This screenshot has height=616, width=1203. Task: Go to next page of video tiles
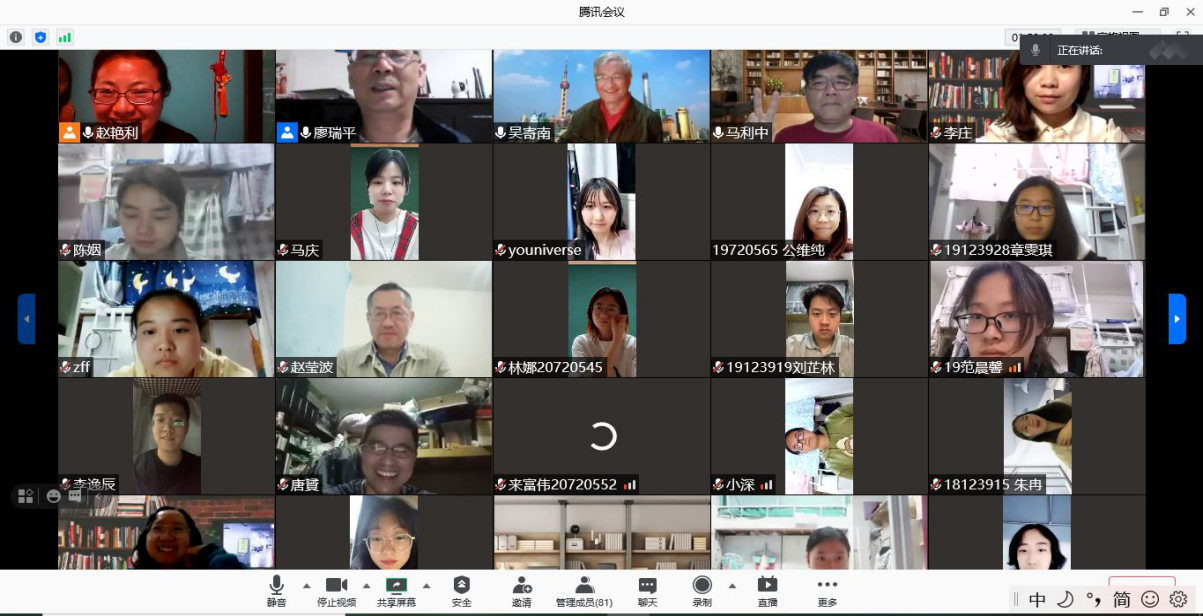pos(1177,319)
